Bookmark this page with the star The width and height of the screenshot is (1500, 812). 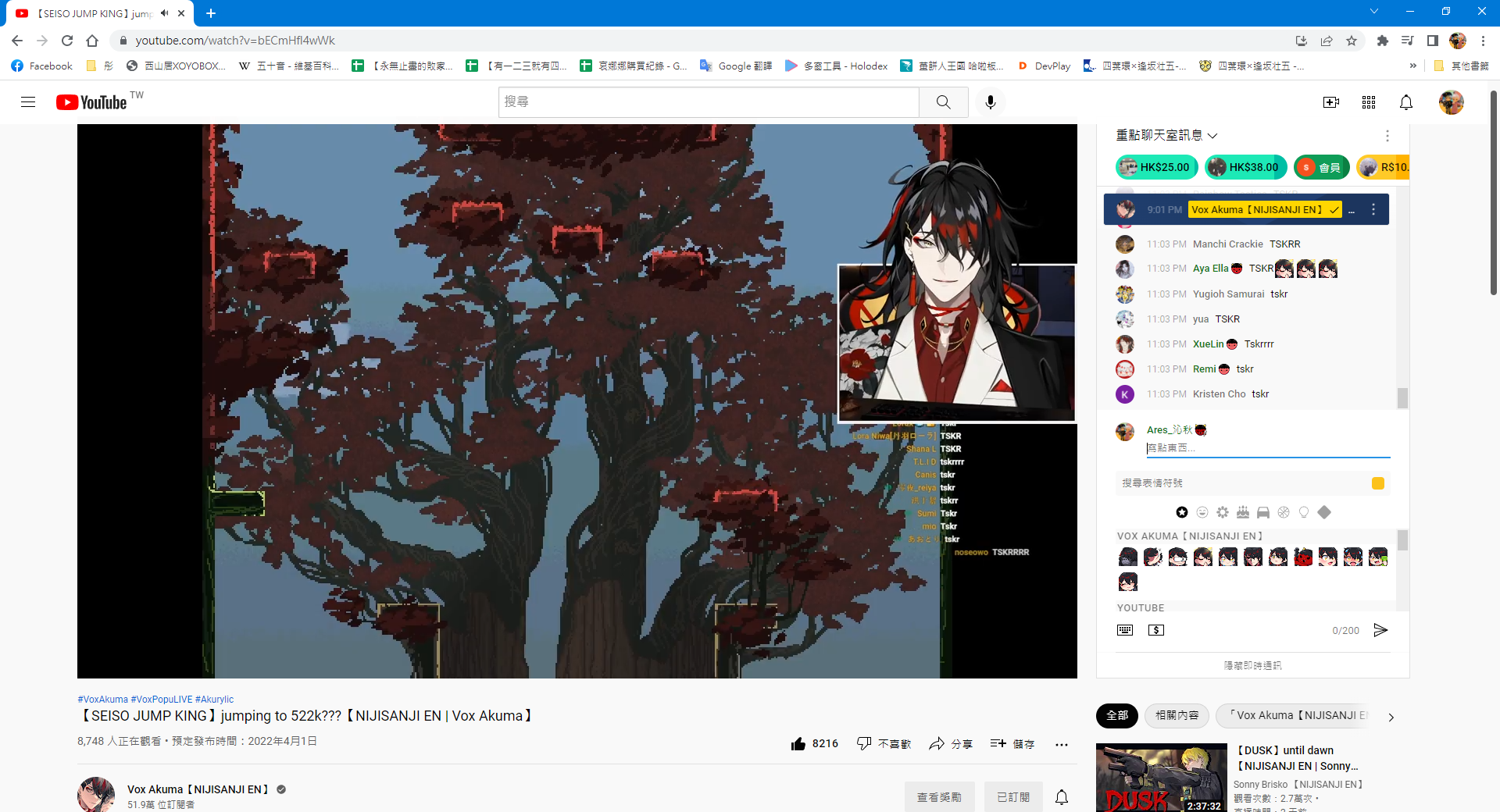(x=1352, y=41)
